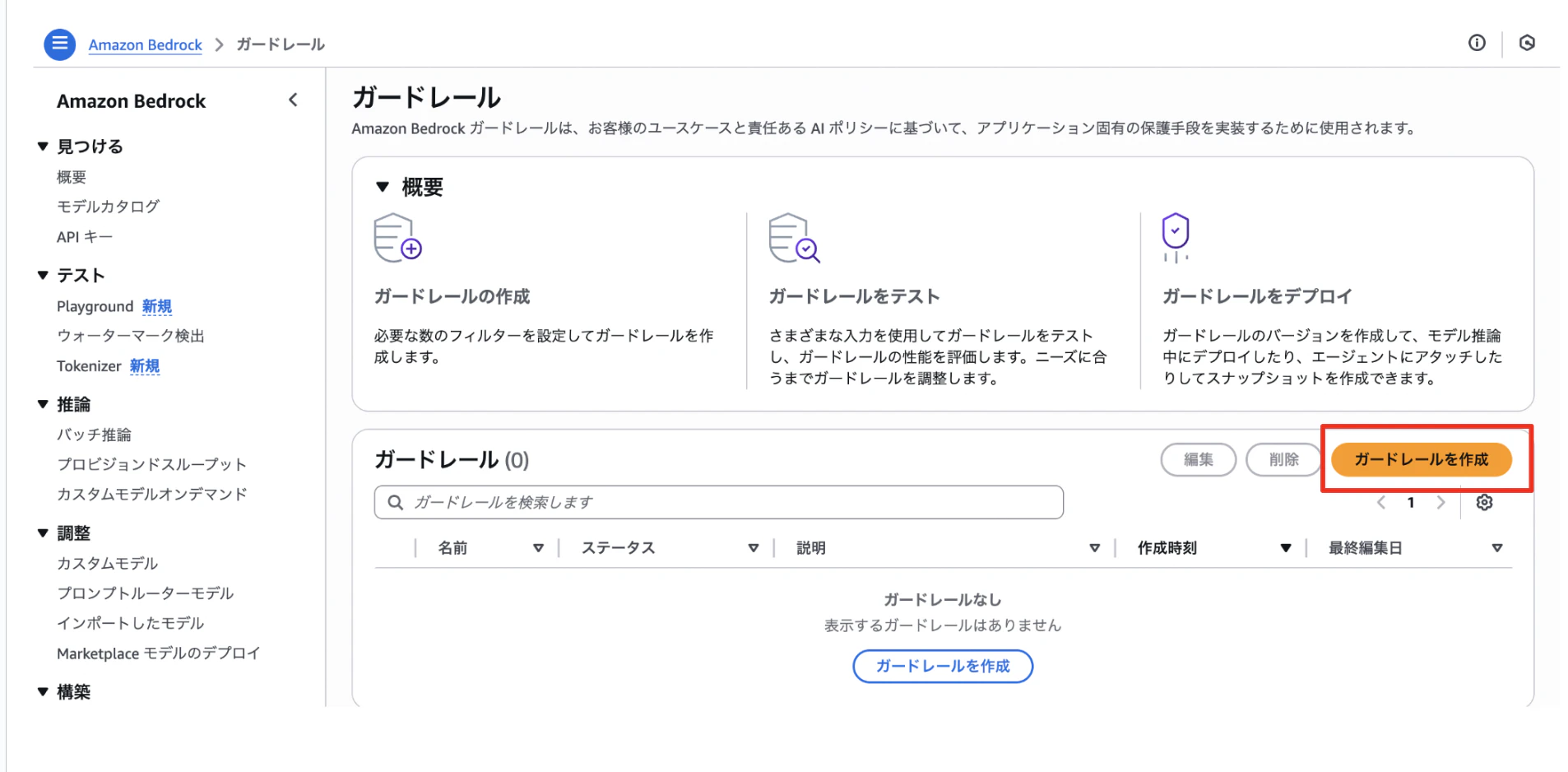Open インポートしたモデル in the sidebar
This screenshot has width=1568, height=772.
point(130,623)
